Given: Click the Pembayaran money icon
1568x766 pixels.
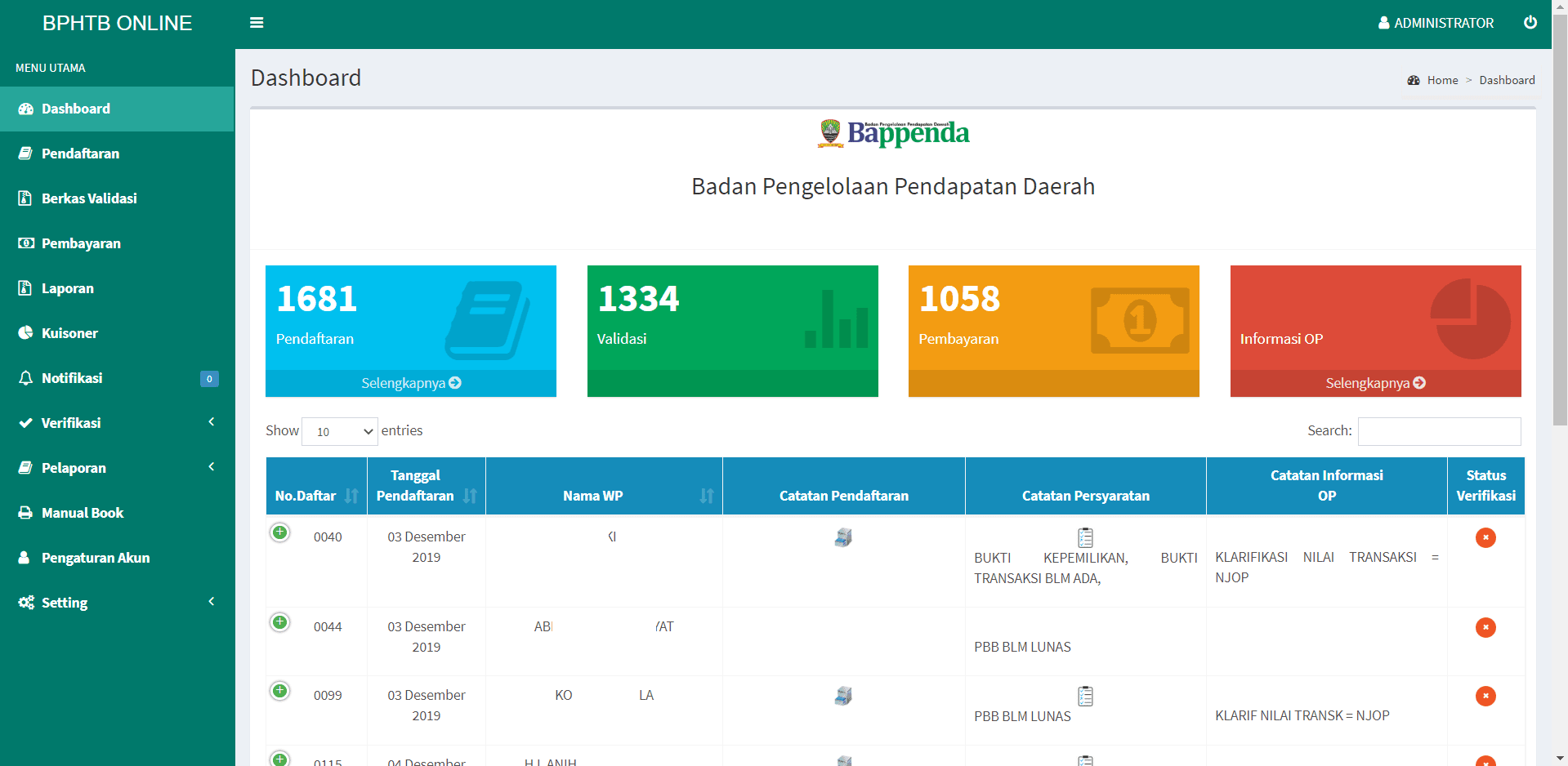Looking at the screenshot, I should click(x=26, y=243).
